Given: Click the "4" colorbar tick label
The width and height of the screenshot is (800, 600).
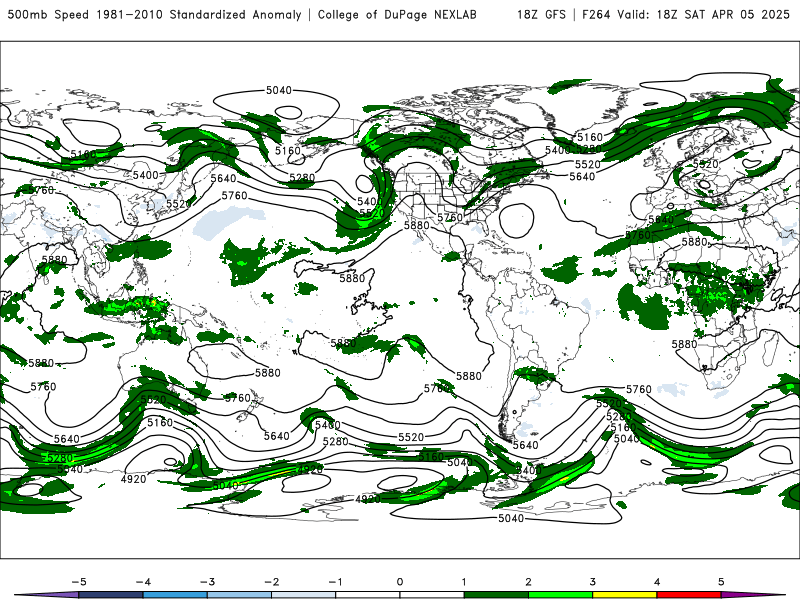Looking at the screenshot, I should tap(657, 582).
